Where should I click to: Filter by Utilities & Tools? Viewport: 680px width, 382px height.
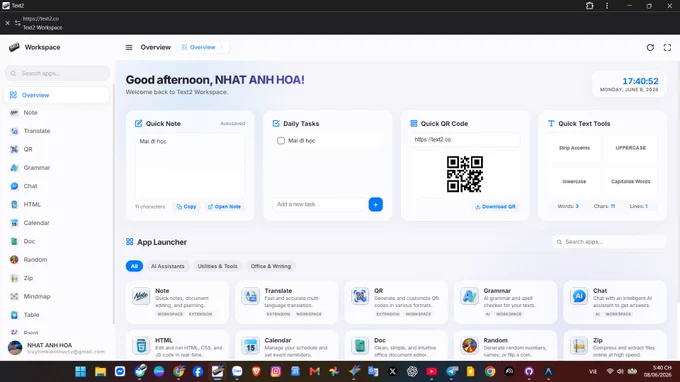pyautogui.click(x=218, y=266)
